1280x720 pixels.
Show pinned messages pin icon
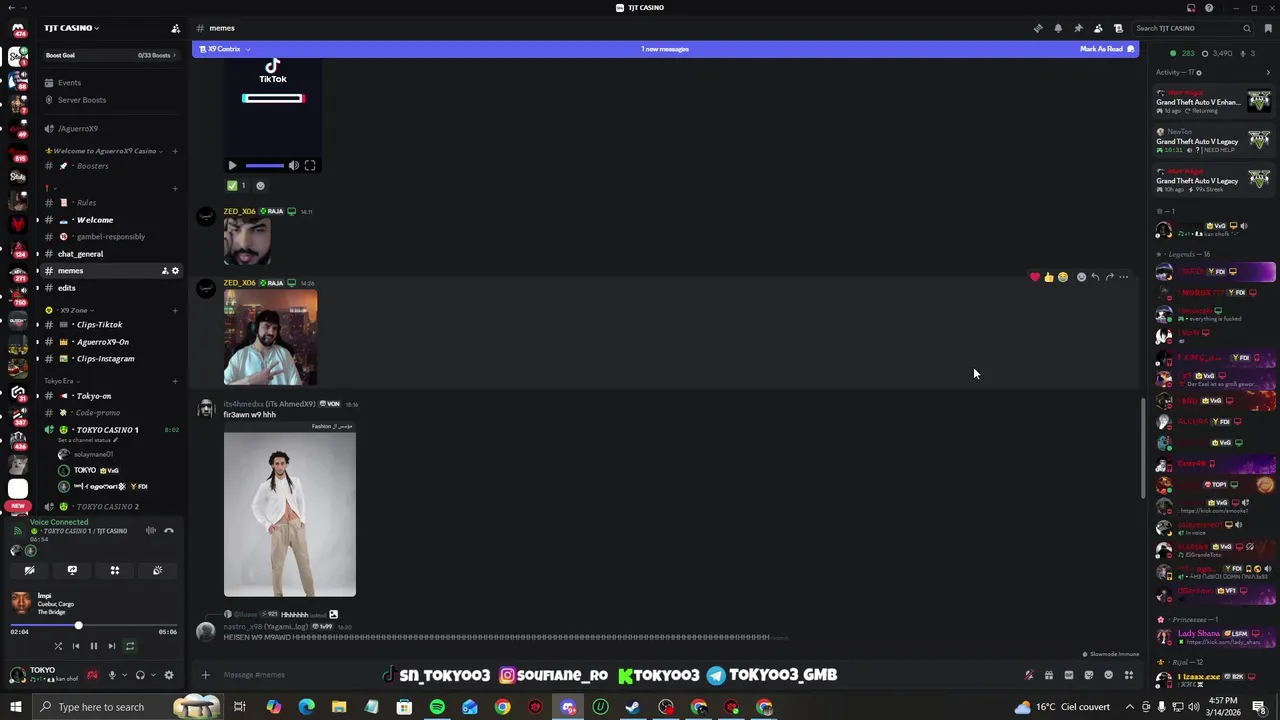(x=1078, y=28)
